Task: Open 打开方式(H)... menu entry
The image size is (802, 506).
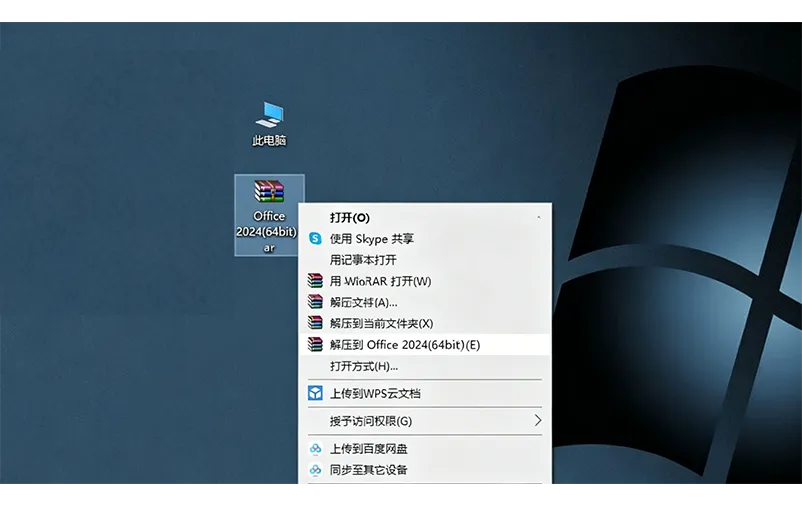Action: pyautogui.click(x=425, y=366)
